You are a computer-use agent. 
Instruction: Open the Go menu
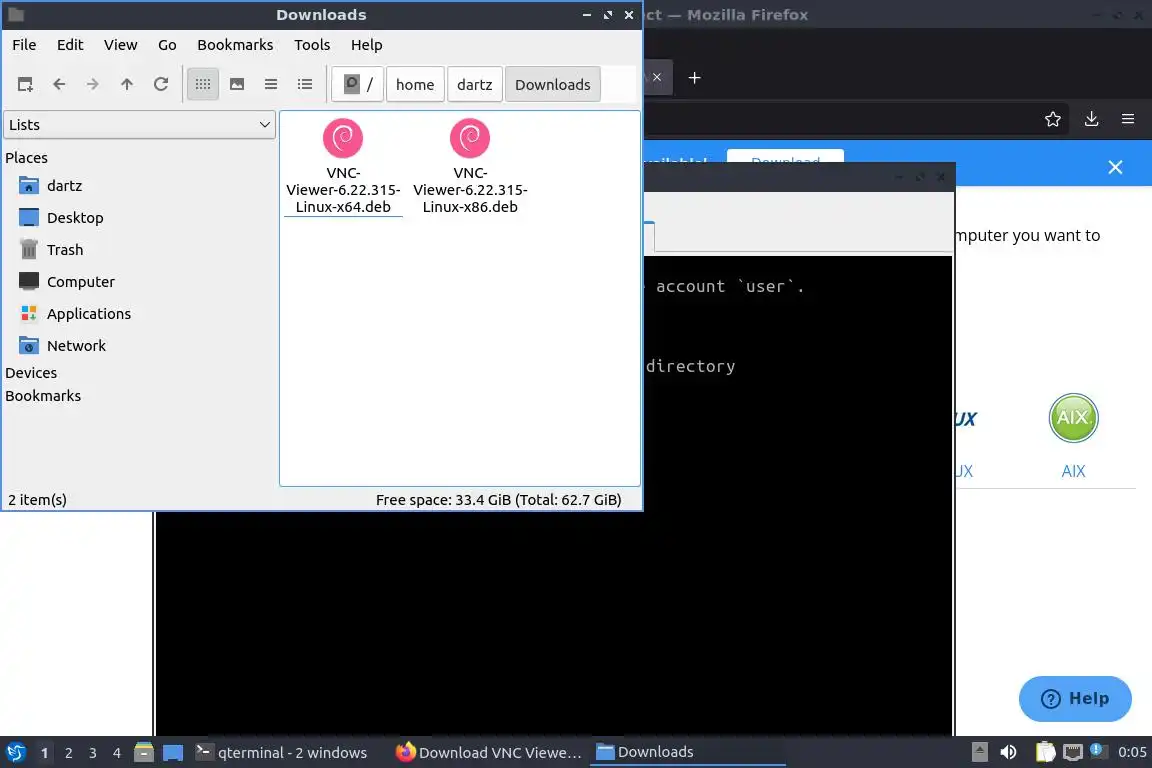(x=167, y=45)
